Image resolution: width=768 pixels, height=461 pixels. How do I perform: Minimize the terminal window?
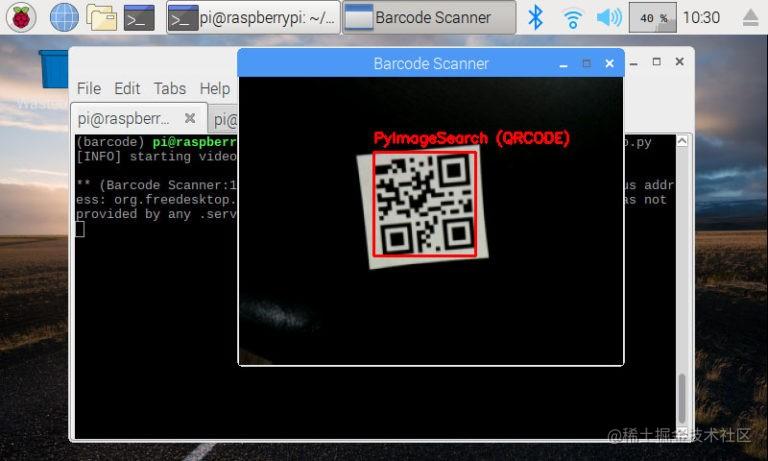(634, 62)
